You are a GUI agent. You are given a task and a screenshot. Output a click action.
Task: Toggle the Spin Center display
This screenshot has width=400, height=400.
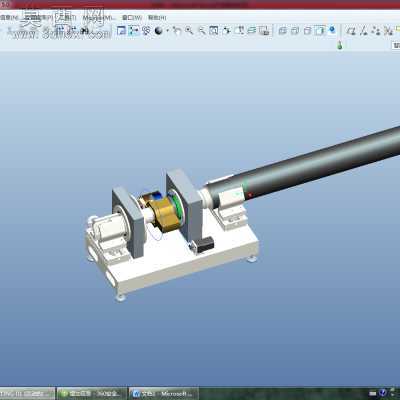click(x=134, y=31)
